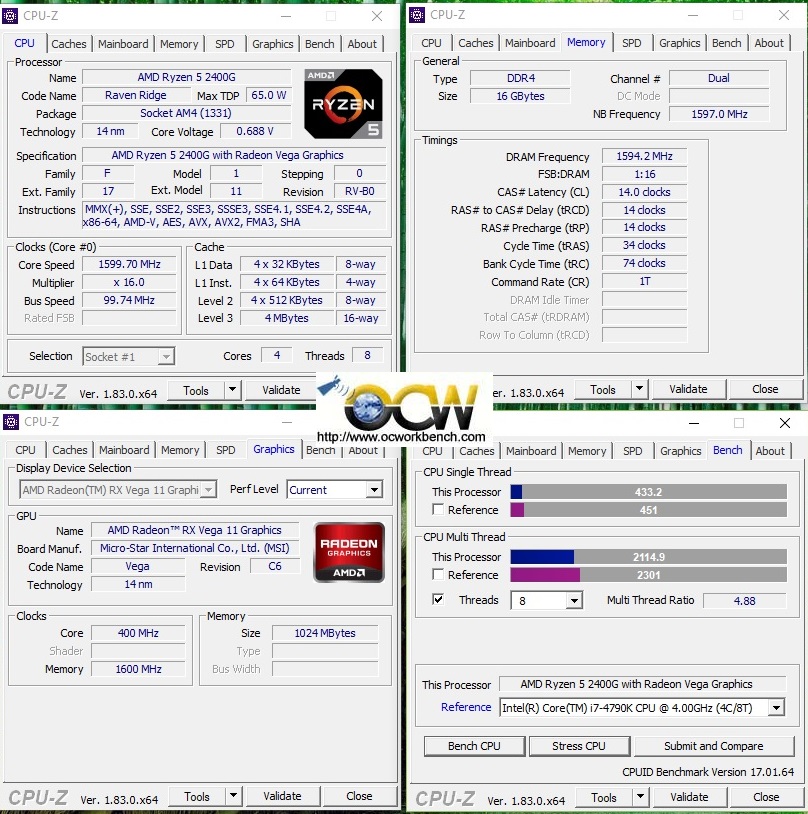The height and width of the screenshot is (814, 808).
Task: Enable Reference checkbox under CPU Single Thread
Action: click(x=438, y=509)
